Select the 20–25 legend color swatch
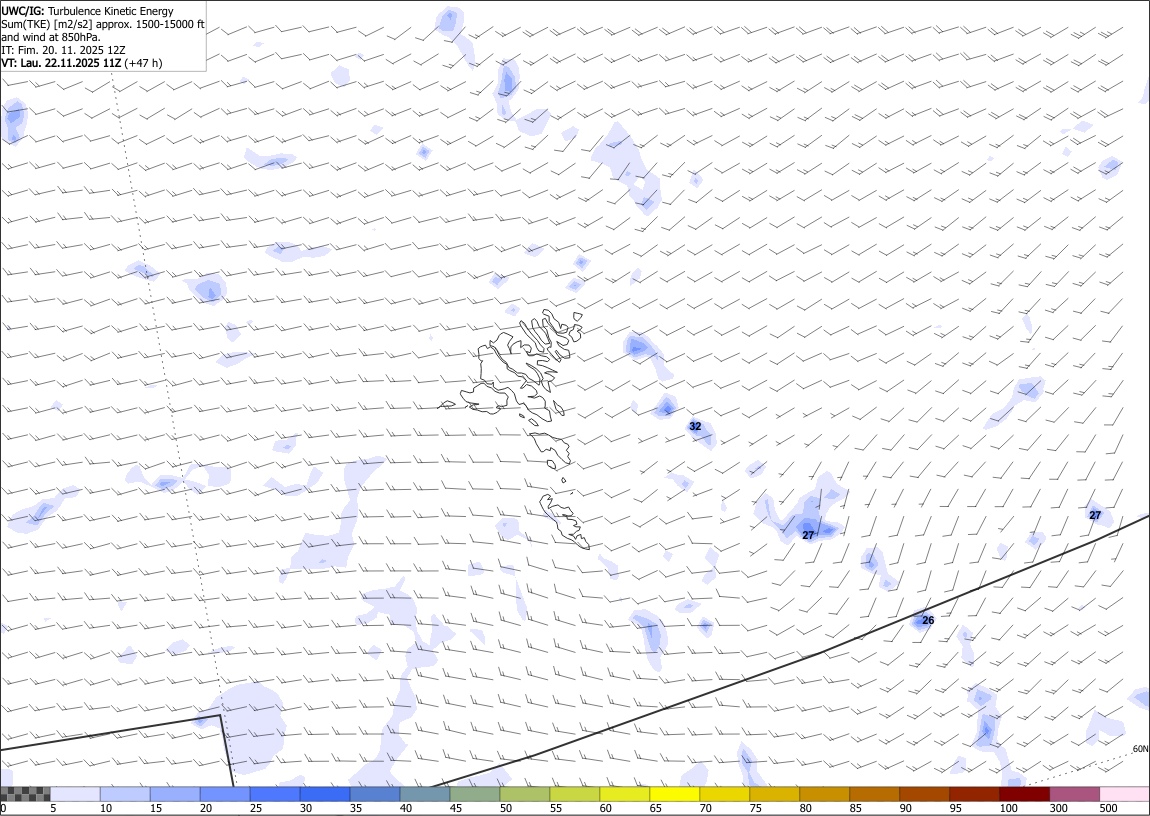The width and height of the screenshot is (1150, 816). point(224,794)
